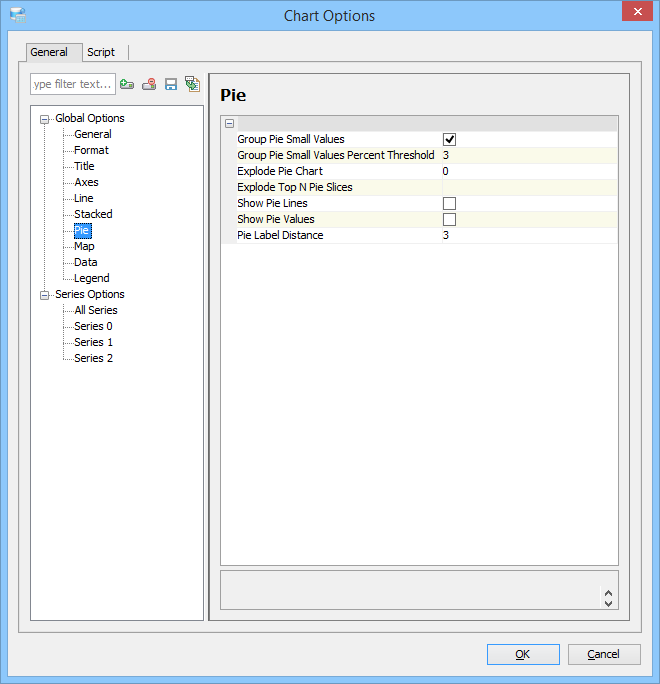Select the Show Pie Values property label
Screen dimensions: 660x684
276,219
